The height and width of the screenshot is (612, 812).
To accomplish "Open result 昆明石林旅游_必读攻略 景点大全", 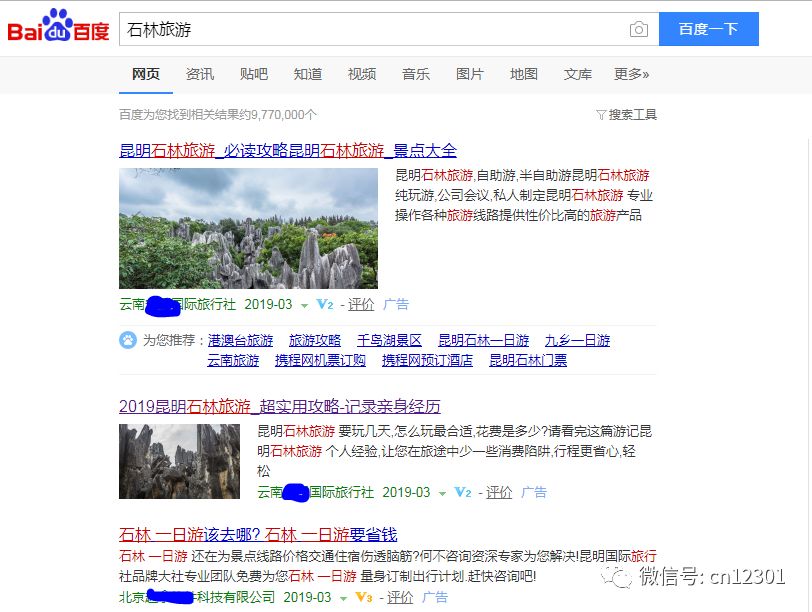I will click(288, 151).
